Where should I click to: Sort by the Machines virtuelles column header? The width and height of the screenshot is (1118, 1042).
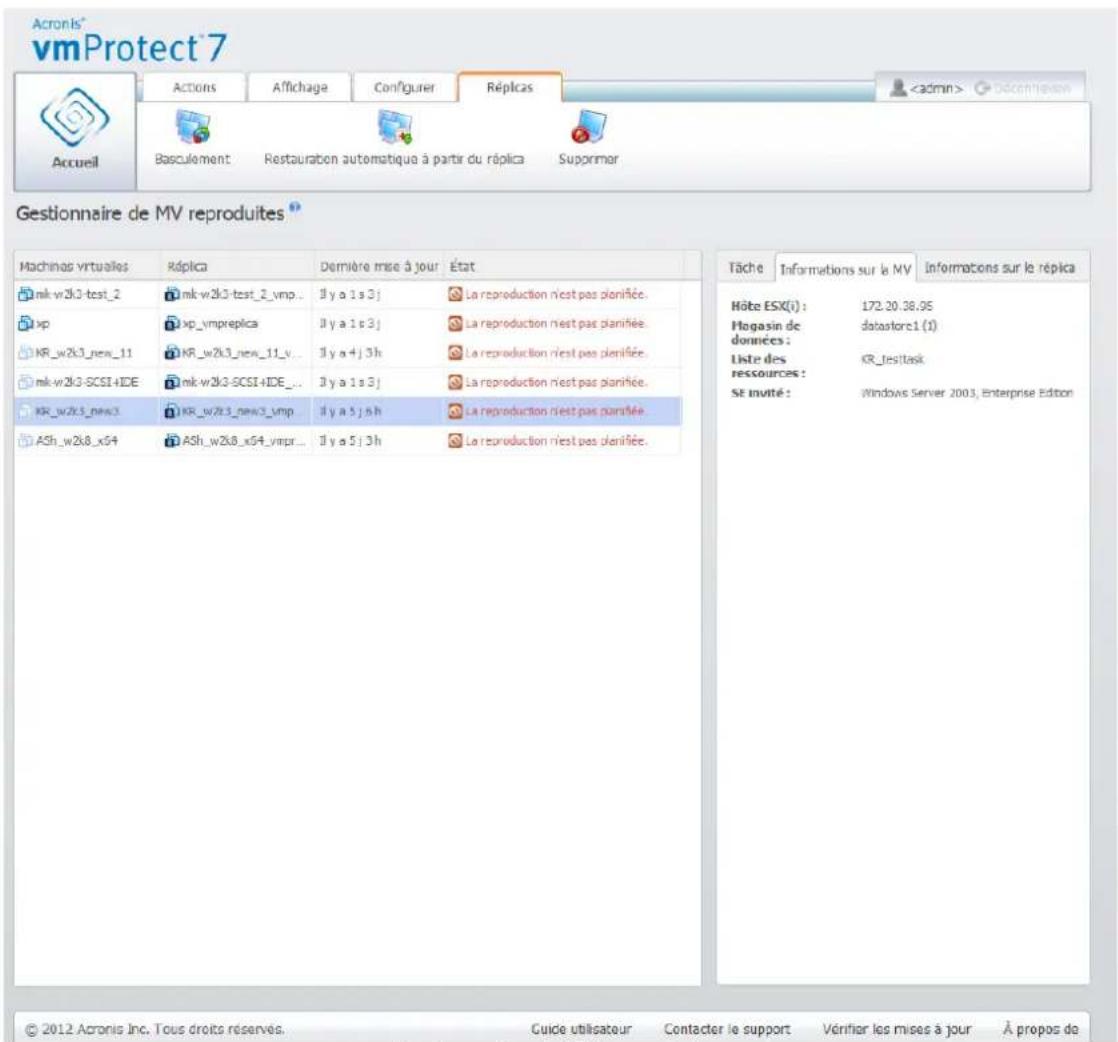[87, 266]
